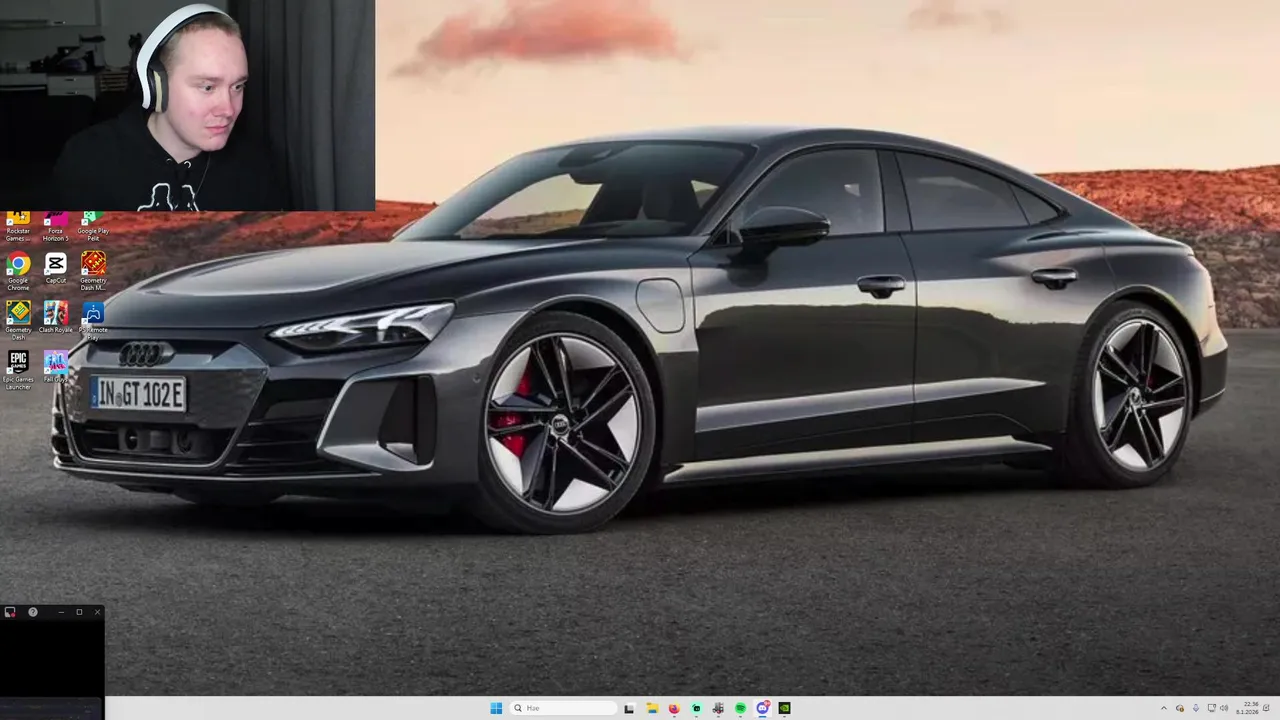Viewport: 1280px width, 720px height.
Task: Click the help icon in the small black window
Action: (33, 612)
